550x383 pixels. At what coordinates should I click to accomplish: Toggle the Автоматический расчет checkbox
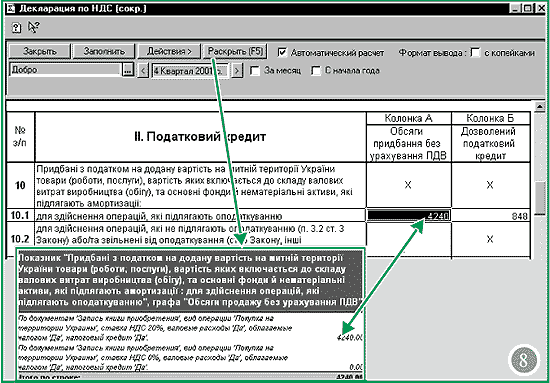pyautogui.click(x=282, y=53)
